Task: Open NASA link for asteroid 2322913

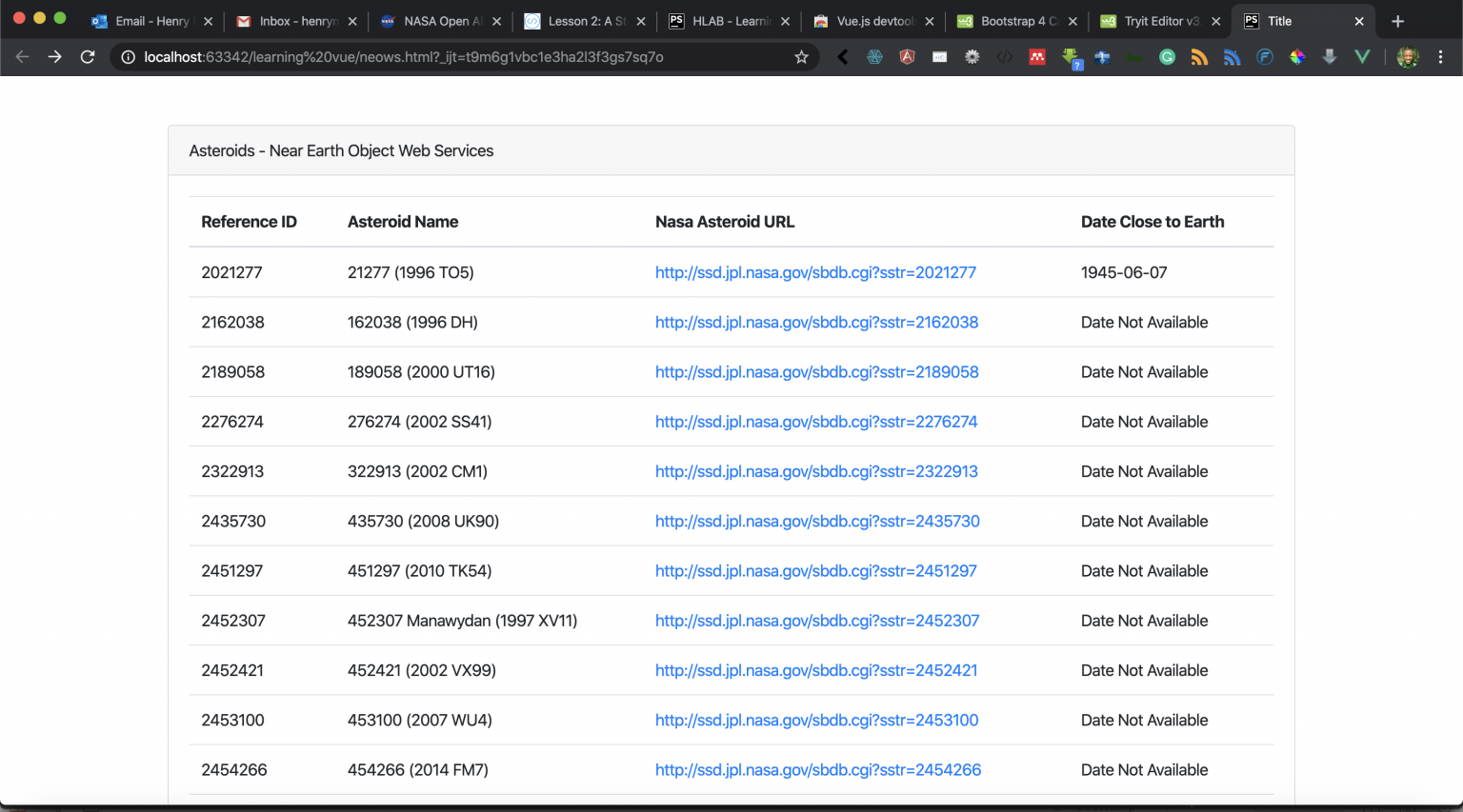Action: coord(816,471)
